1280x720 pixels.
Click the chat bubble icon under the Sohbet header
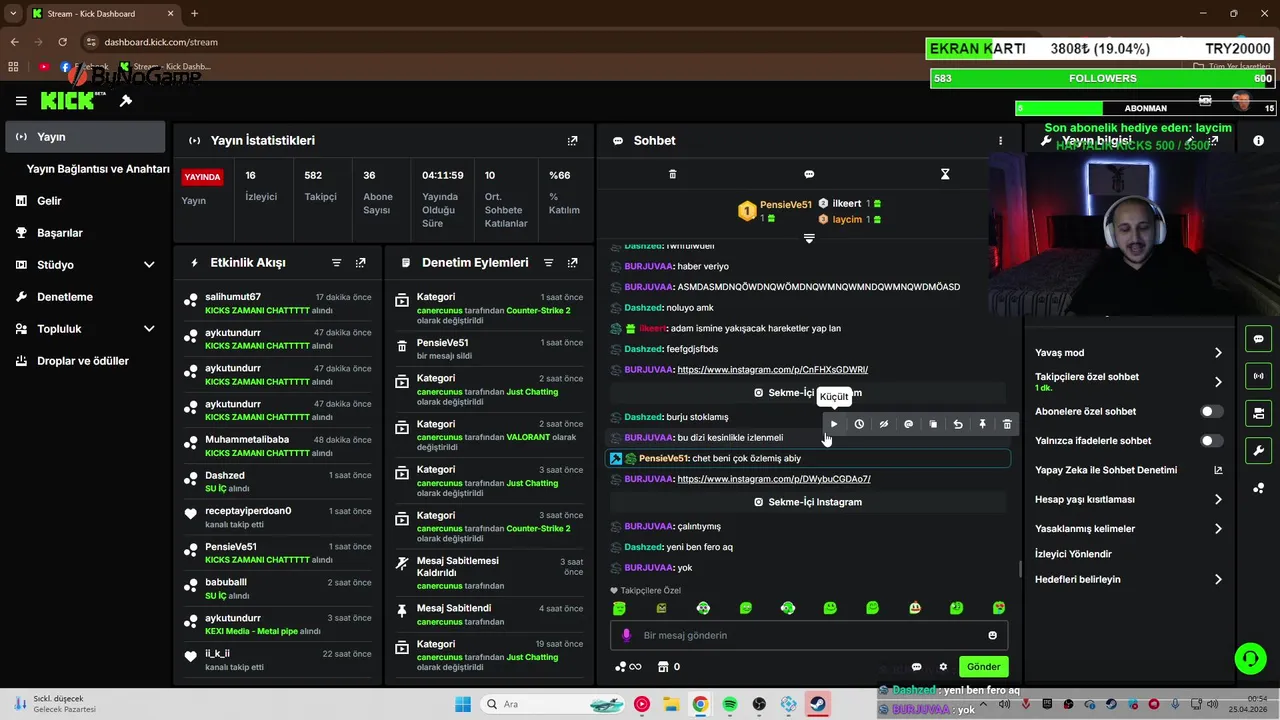coord(809,174)
